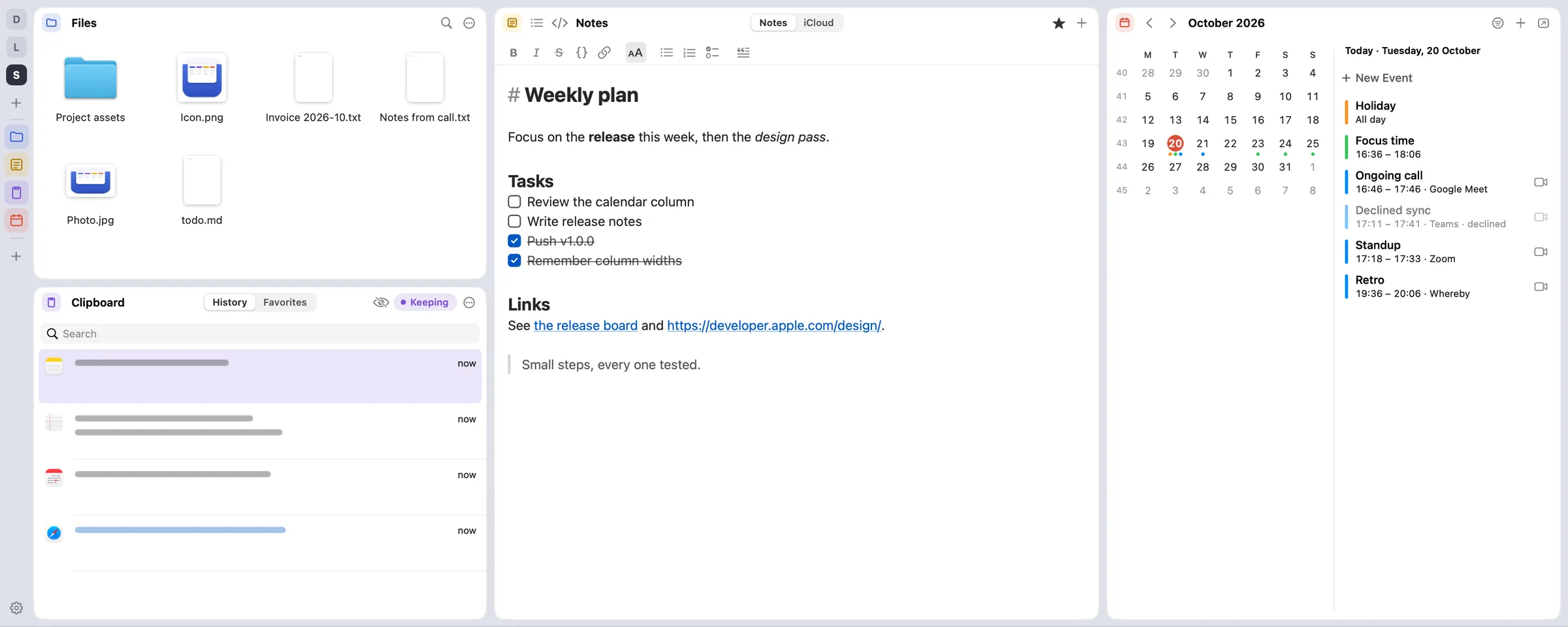
Task: Create a new note with plus button
Action: 1082,23
